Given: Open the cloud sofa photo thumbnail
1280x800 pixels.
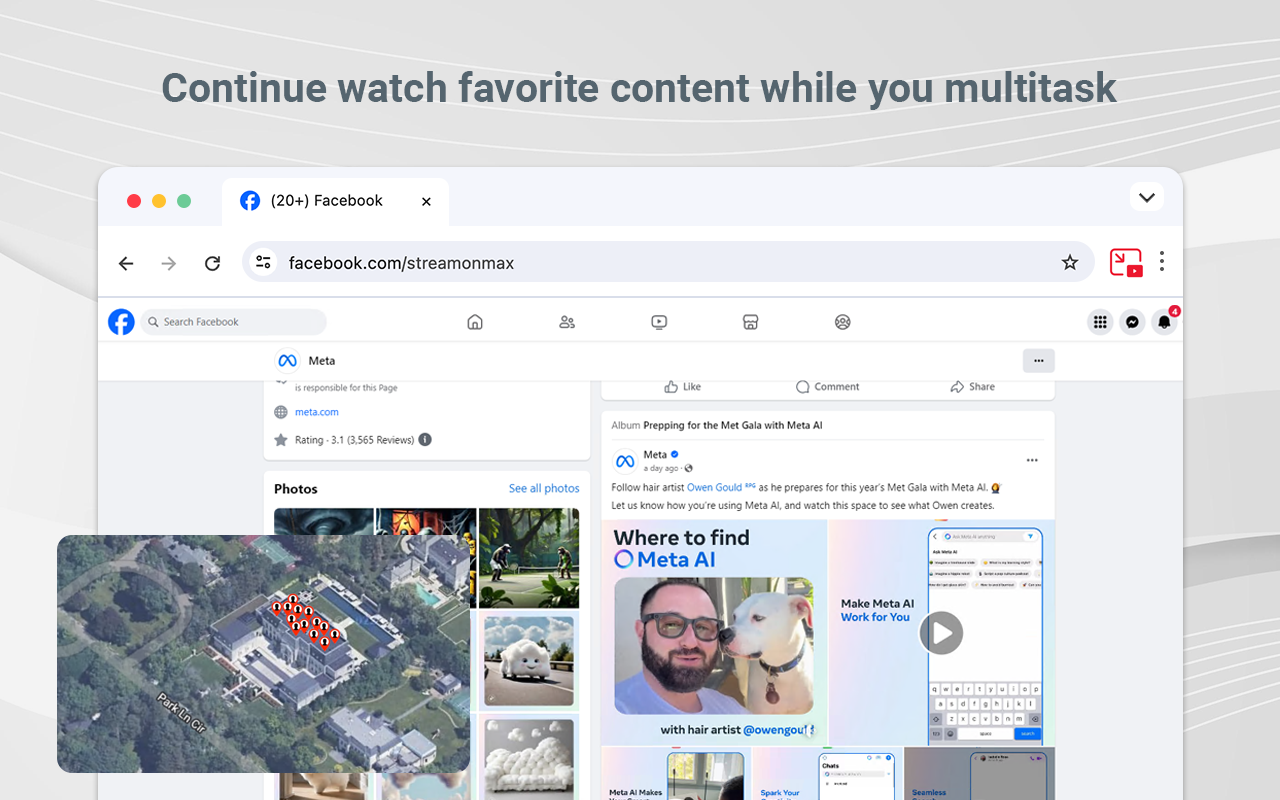Looking at the screenshot, I should (x=529, y=757).
